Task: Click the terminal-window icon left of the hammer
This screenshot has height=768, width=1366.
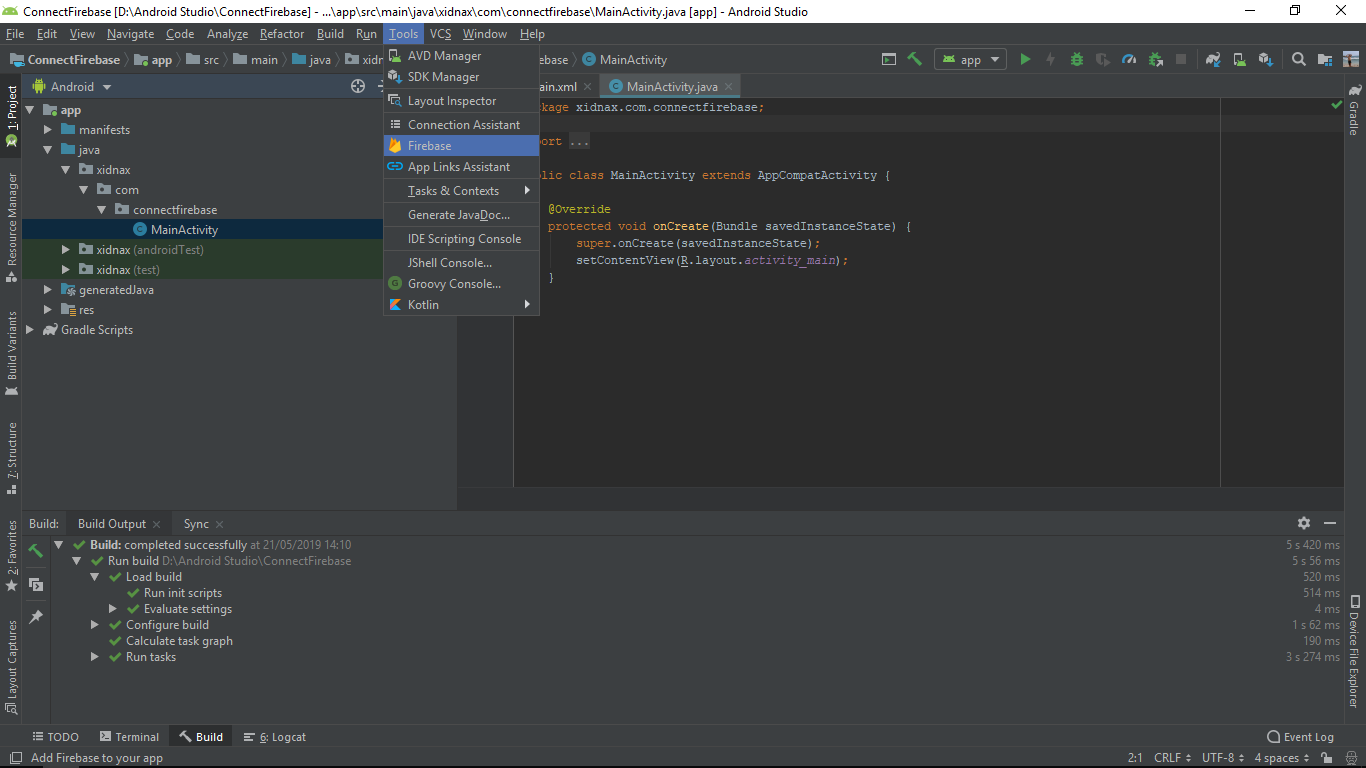Action: (x=888, y=59)
